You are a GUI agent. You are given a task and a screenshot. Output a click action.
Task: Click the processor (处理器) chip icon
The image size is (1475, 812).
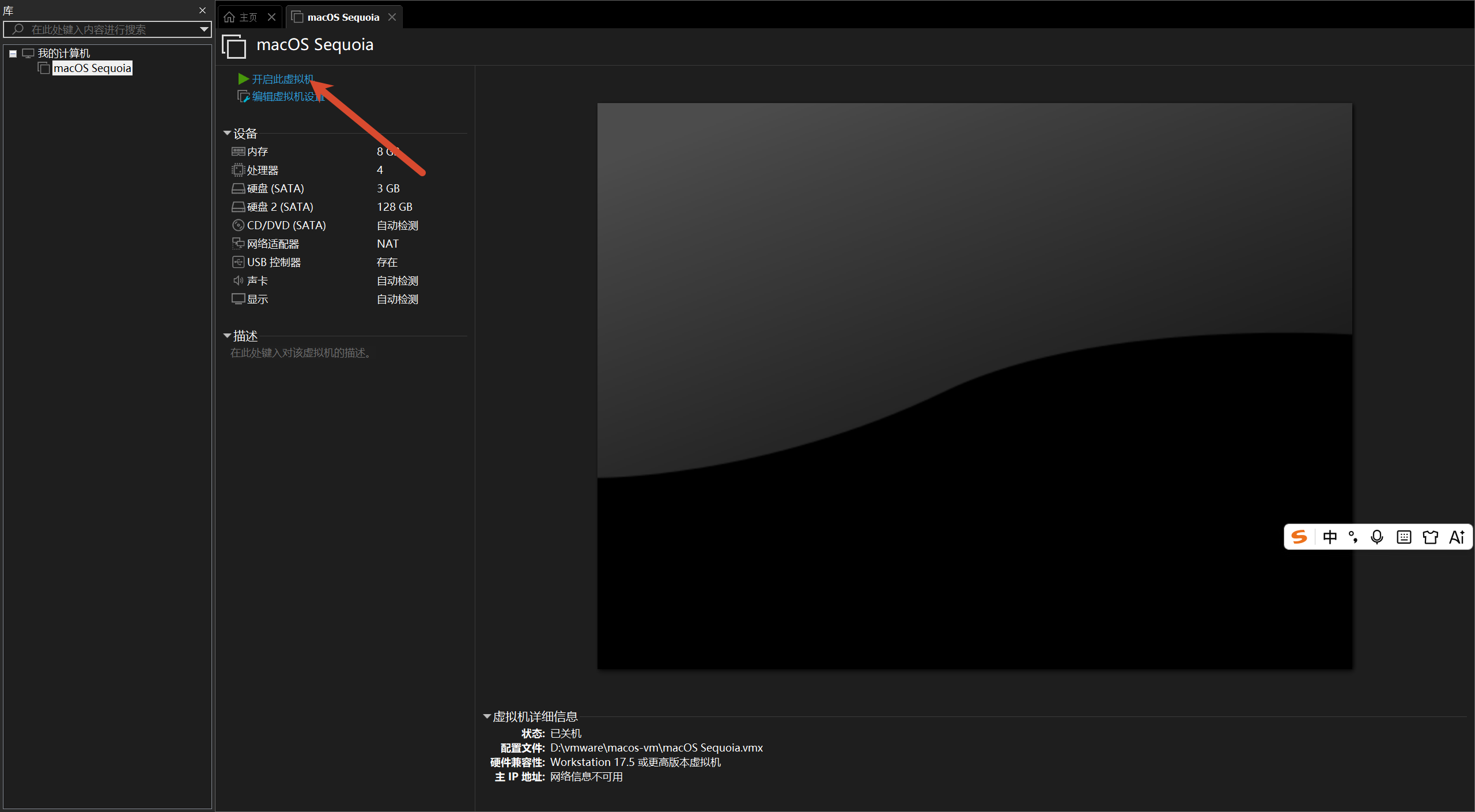238,170
